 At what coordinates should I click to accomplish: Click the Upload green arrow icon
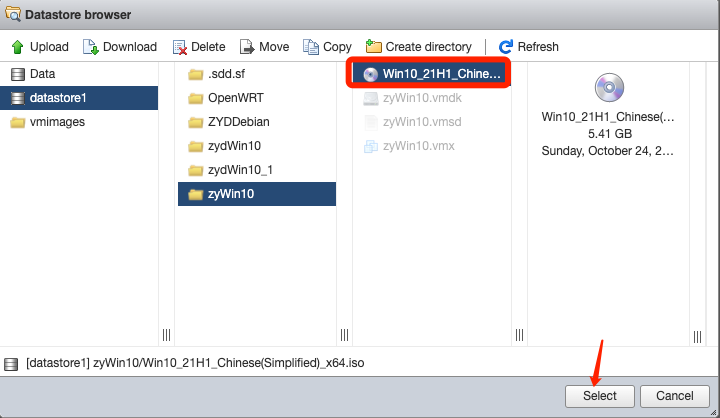[17, 47]
